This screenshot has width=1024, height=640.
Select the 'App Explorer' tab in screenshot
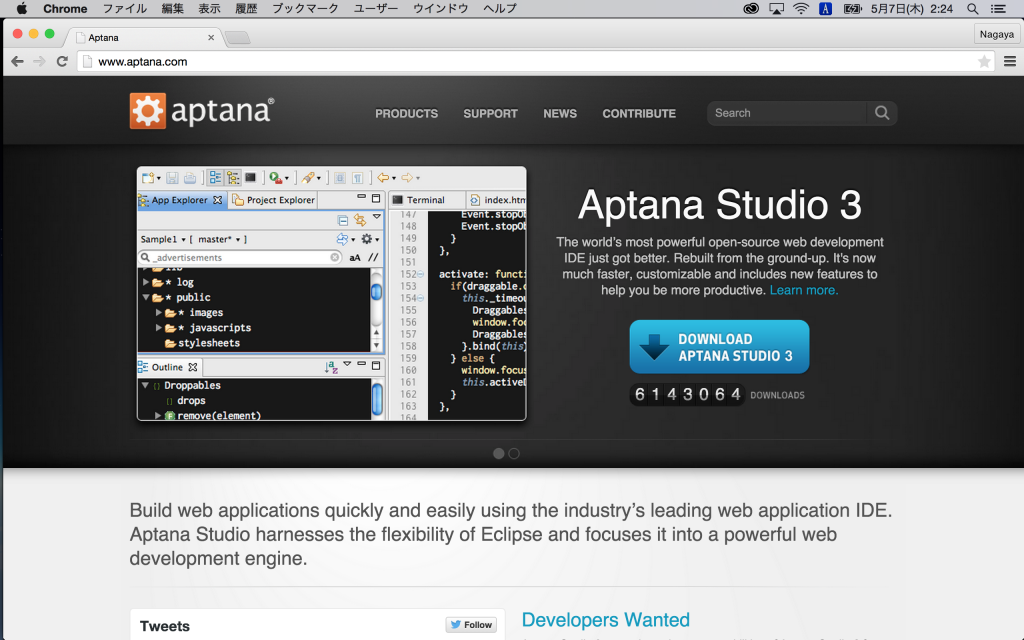182,200
